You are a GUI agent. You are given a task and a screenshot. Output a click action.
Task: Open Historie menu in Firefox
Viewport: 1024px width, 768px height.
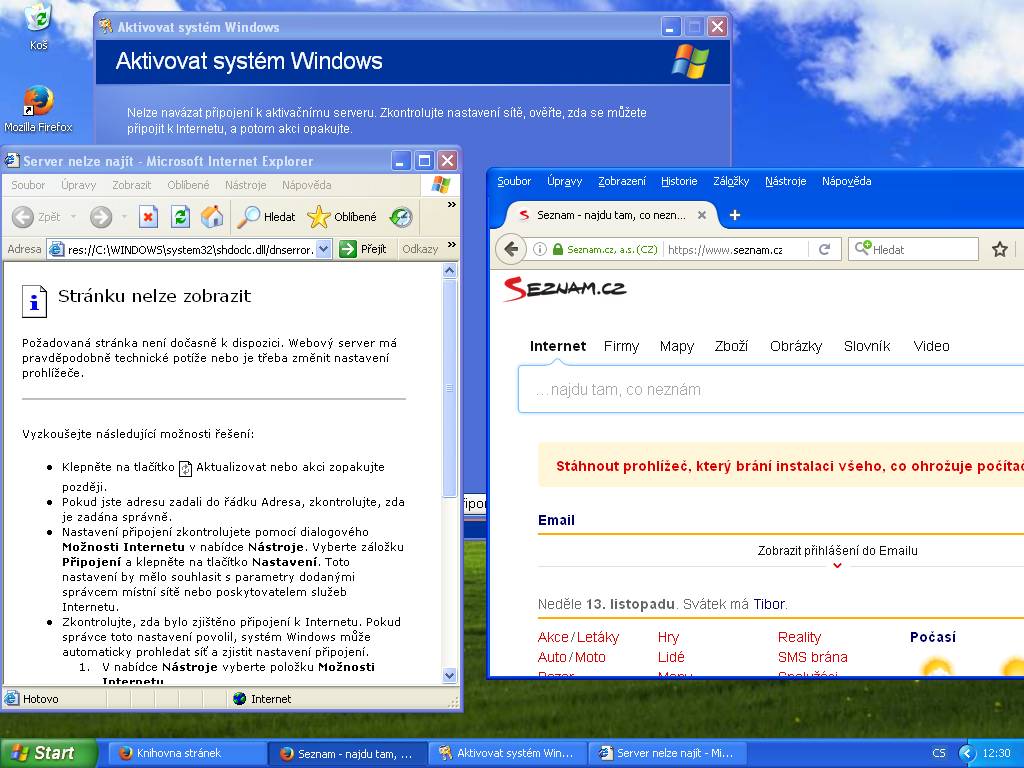point(679,181)
